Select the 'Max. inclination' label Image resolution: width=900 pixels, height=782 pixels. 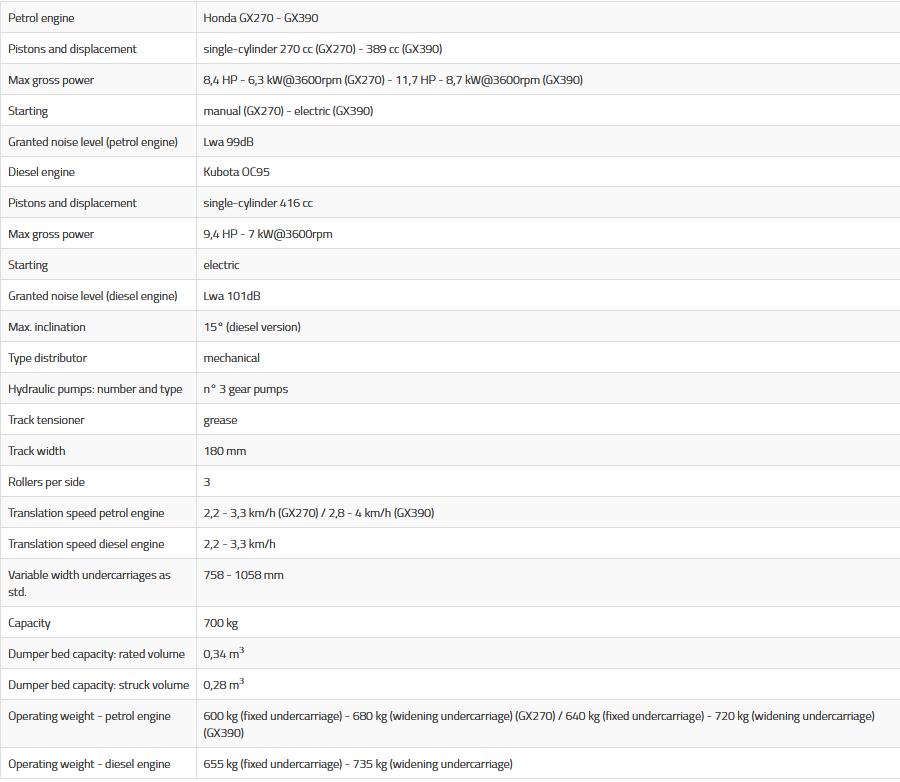click(x=47, y=327)
